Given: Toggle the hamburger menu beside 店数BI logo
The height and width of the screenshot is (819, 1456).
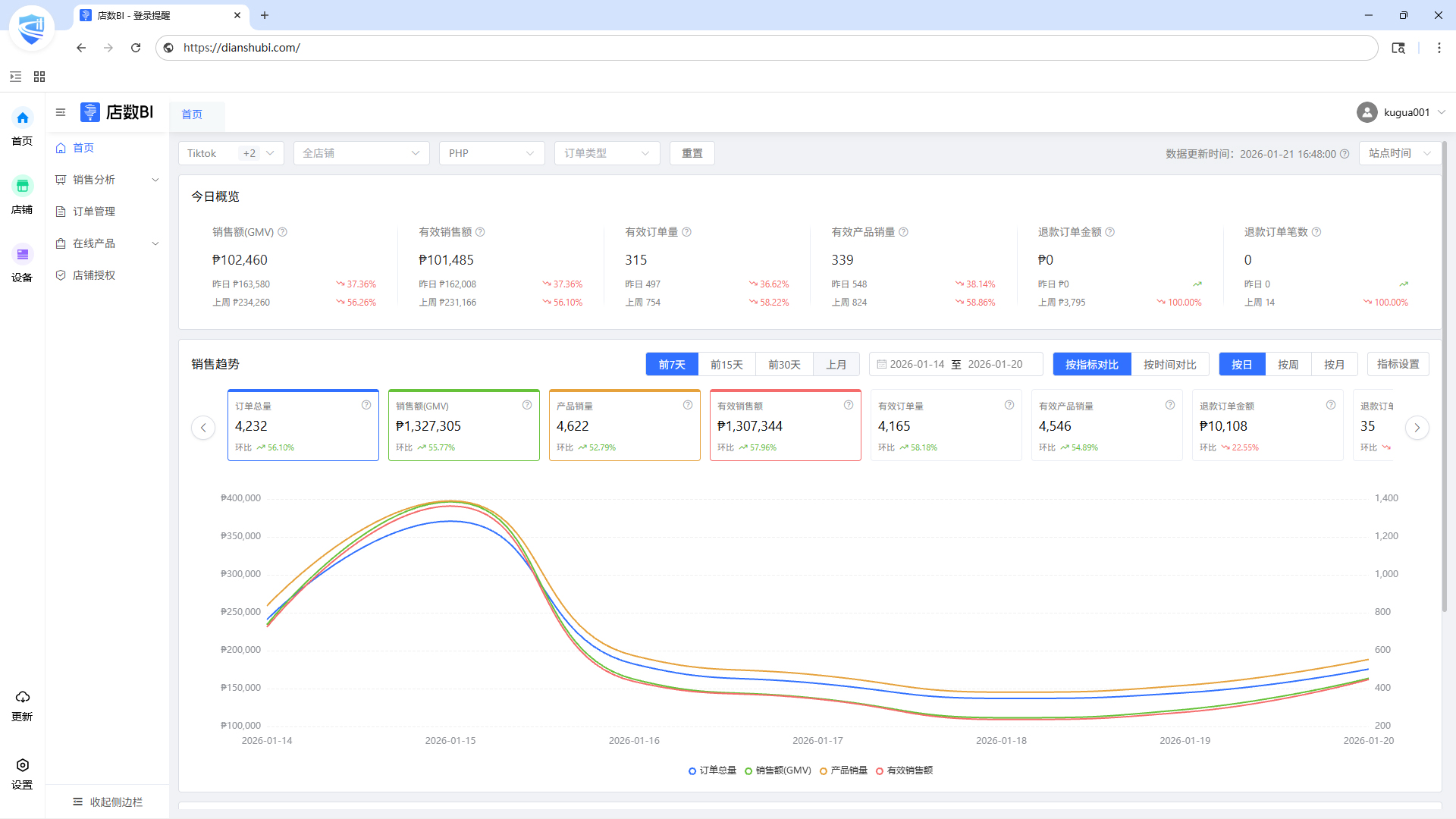Looking at the screenshot, I should click(61, 112).
